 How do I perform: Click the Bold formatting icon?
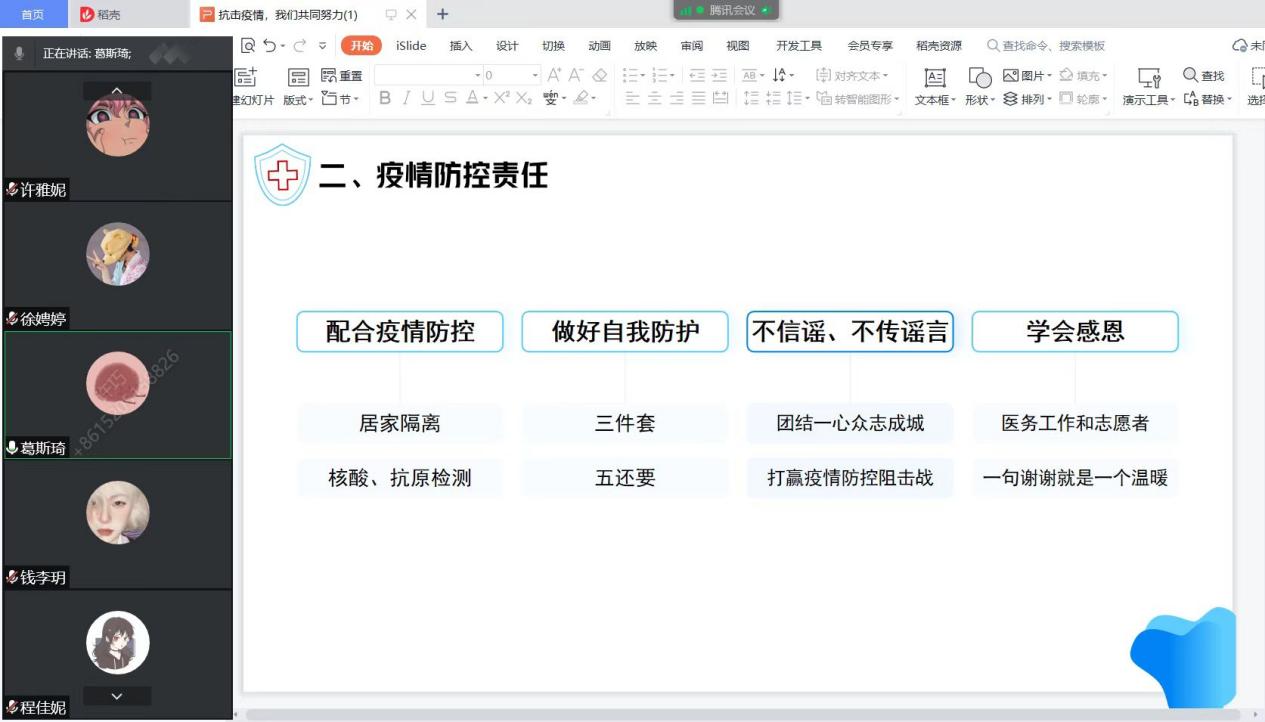tap(385, 98)
